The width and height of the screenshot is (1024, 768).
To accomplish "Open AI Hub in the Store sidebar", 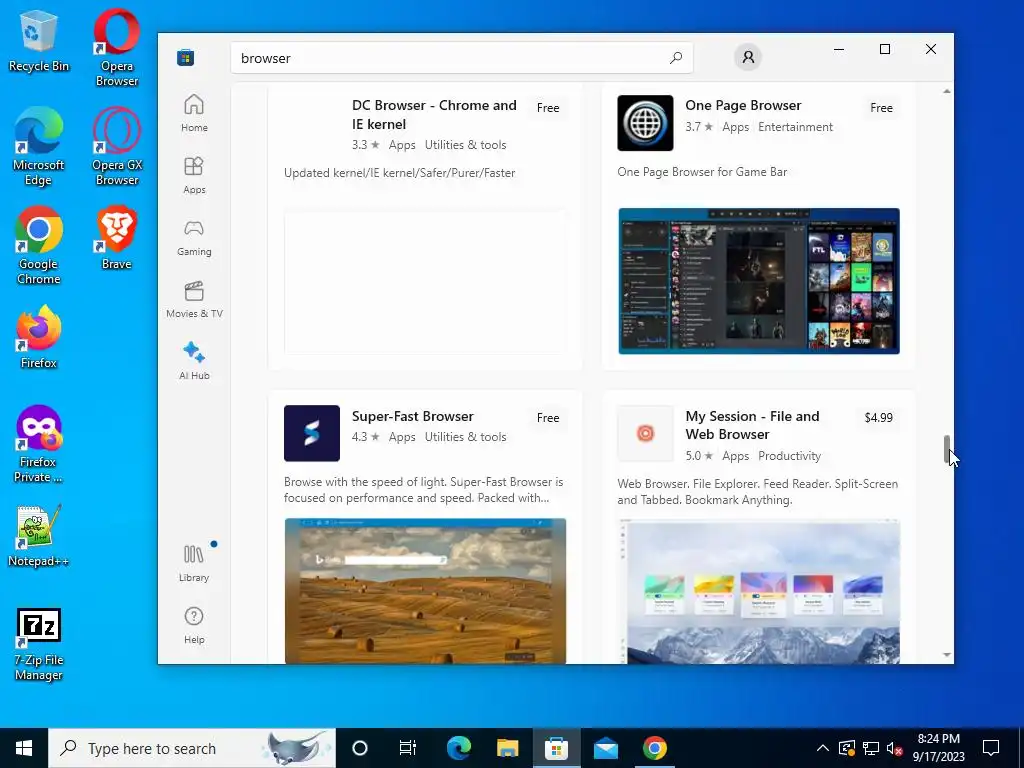I will pyautogui.click(x=194, y=362).
